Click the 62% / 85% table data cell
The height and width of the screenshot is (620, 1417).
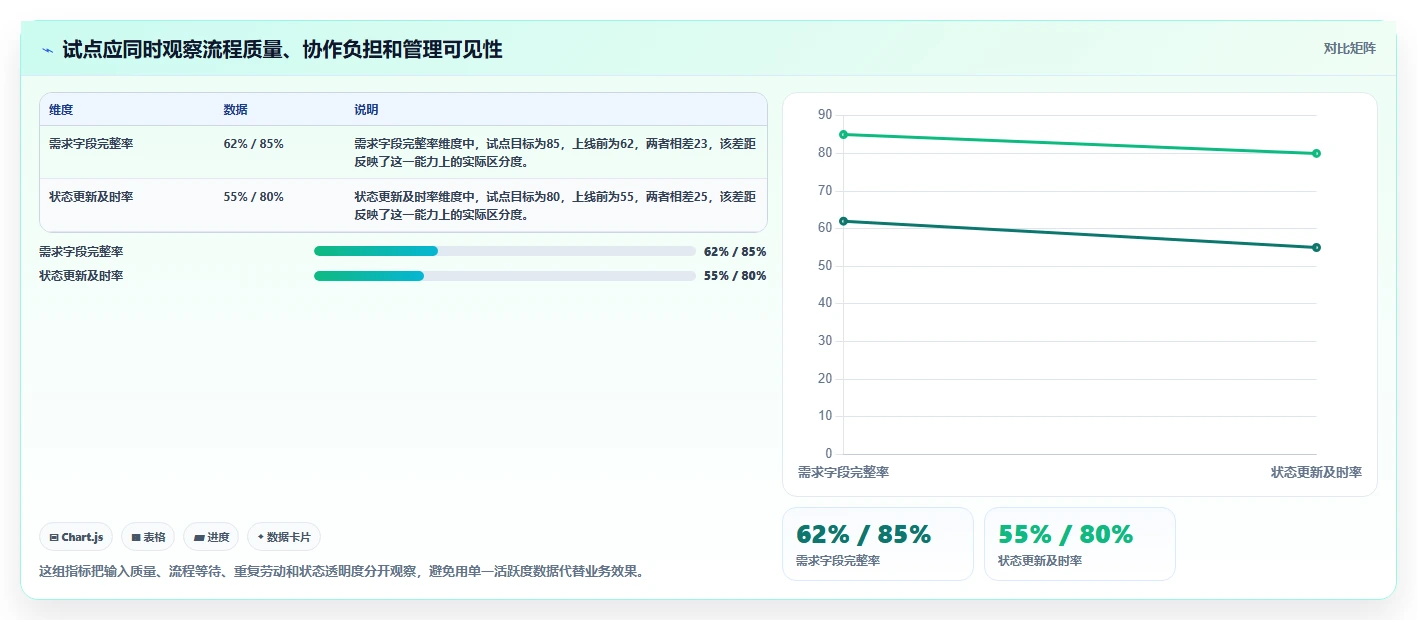tap(254, 144)
